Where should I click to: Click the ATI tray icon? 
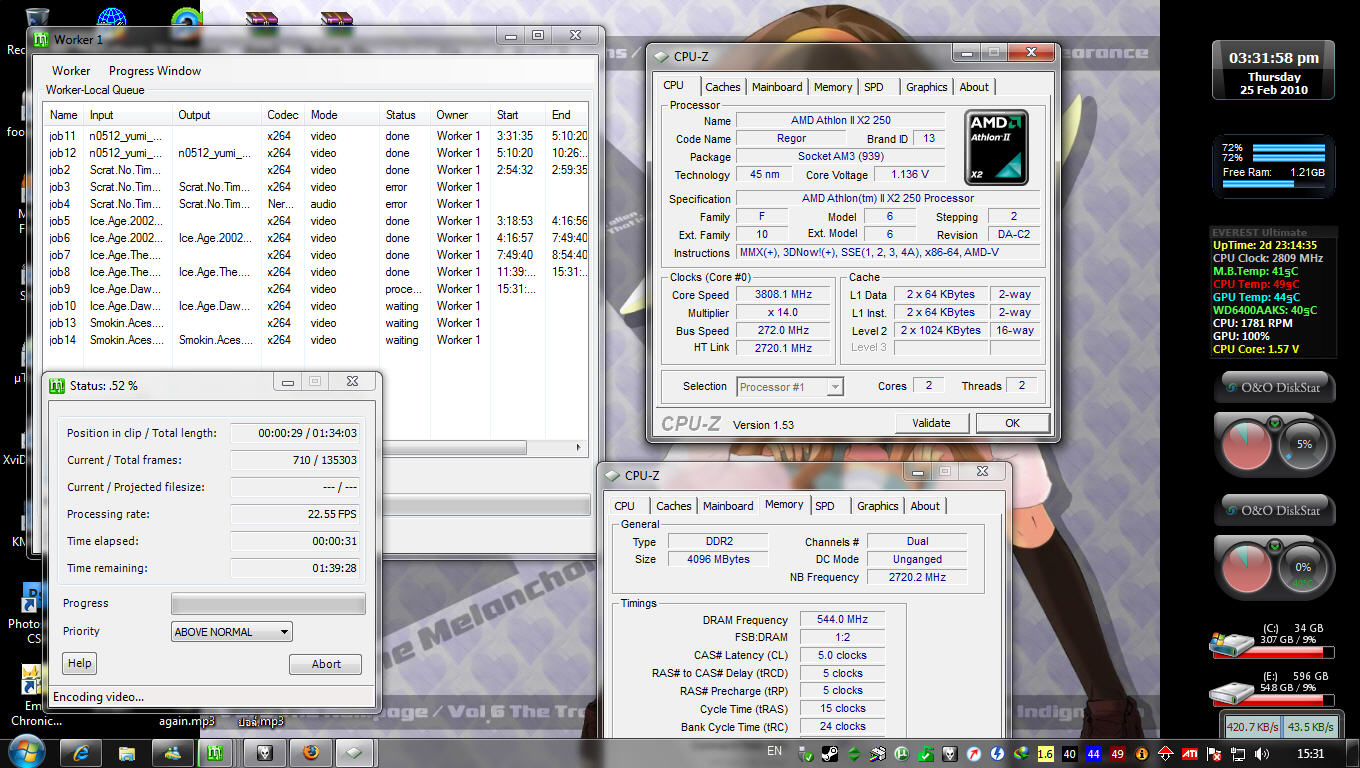(x=1190, y=753)
